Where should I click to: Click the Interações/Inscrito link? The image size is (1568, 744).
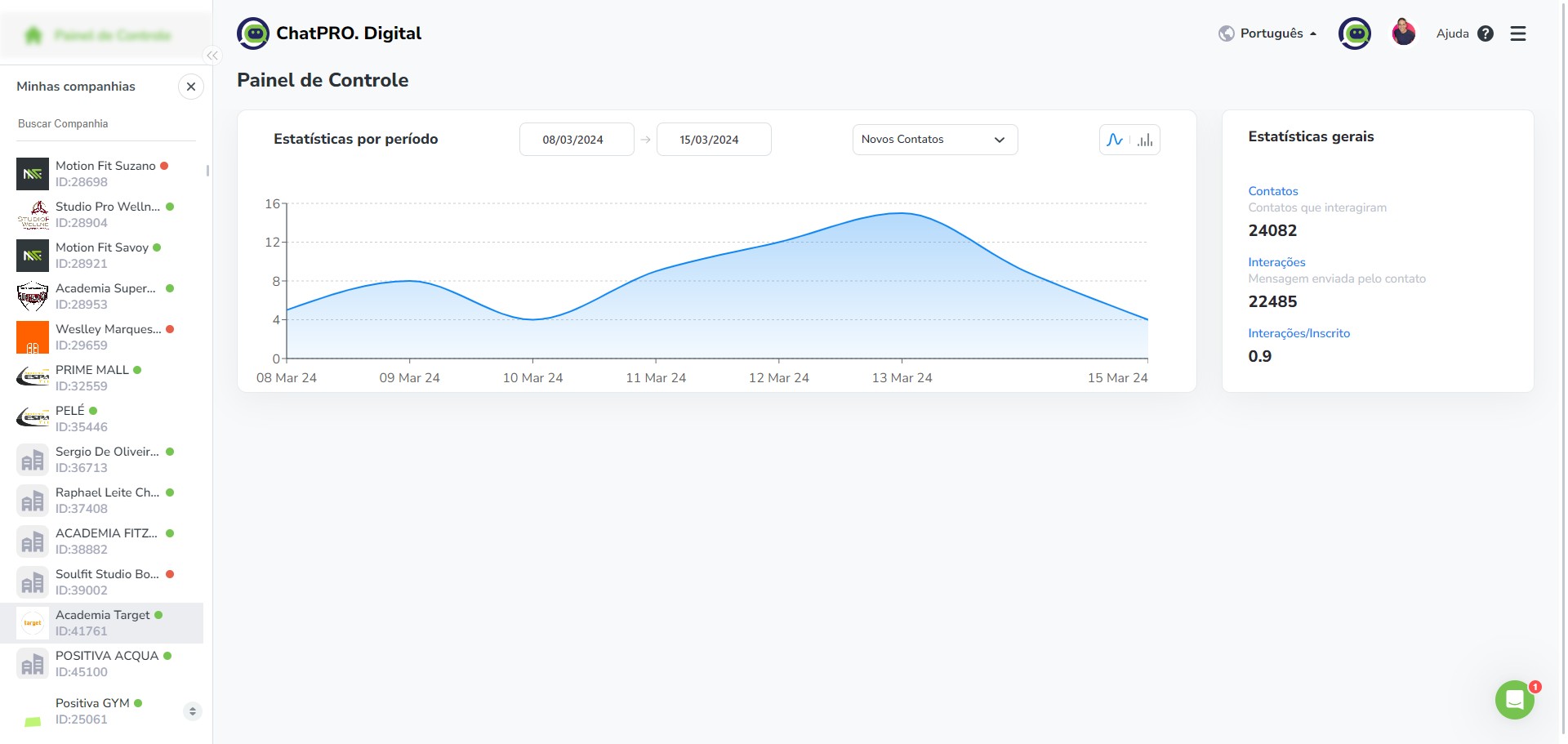click(1298, 333)
